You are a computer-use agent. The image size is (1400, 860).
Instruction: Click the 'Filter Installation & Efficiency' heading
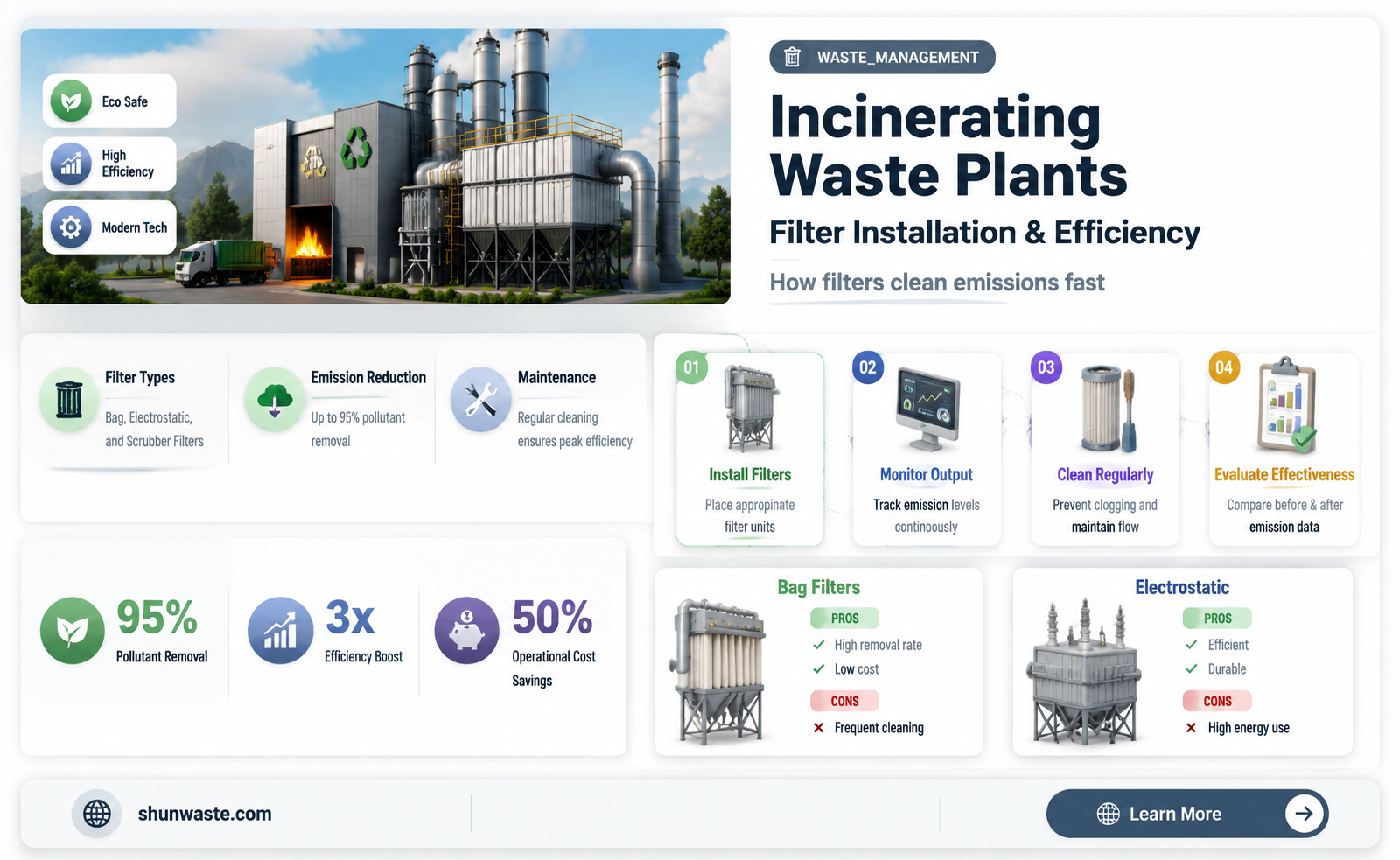(x=984, y=233)
